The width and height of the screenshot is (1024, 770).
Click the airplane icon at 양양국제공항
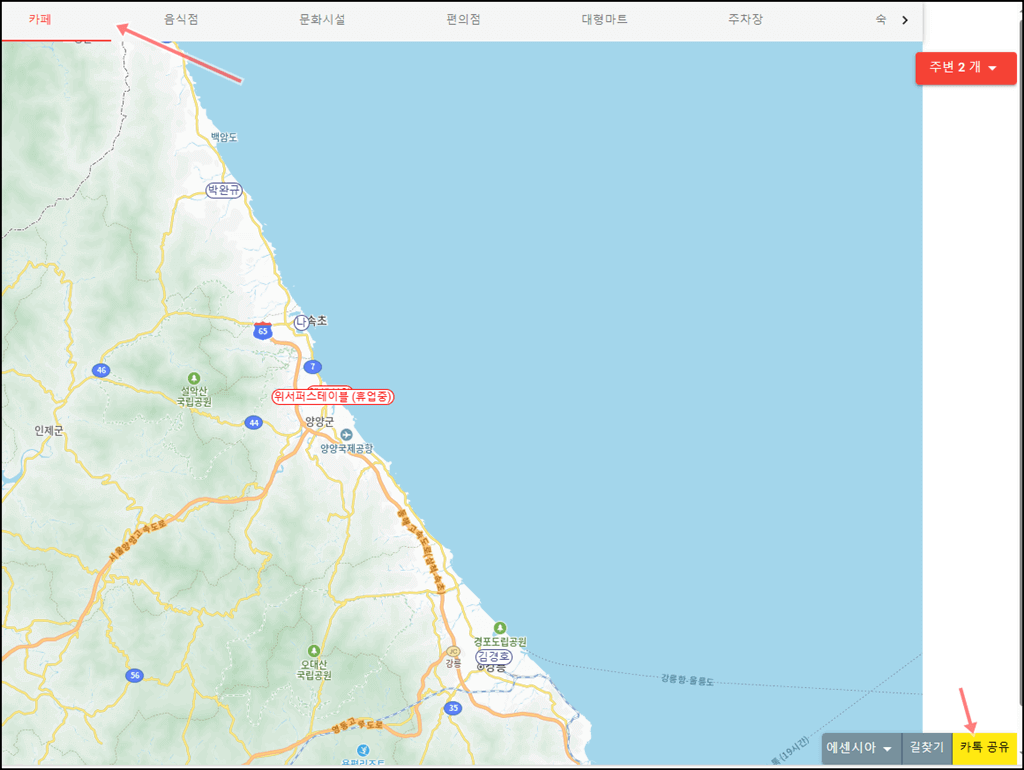(x=347, y=433)
